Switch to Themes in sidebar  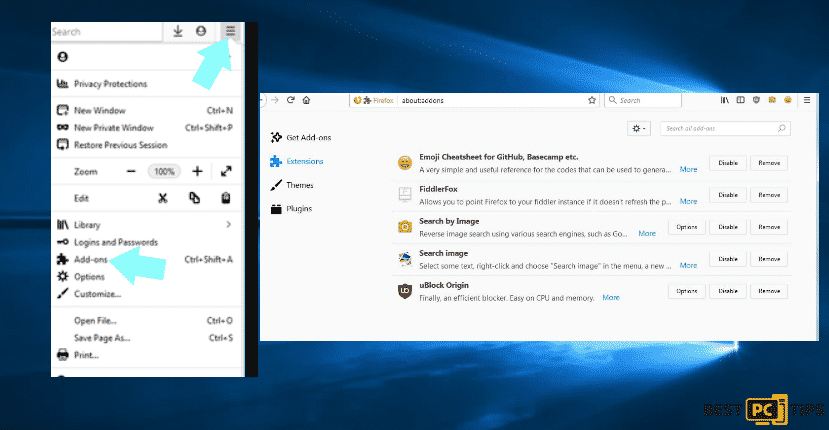(x=292, y=185)
